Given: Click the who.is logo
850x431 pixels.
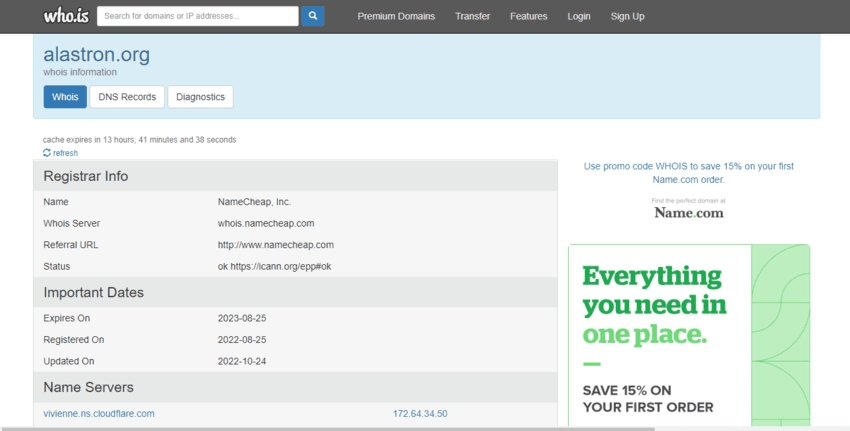Looking at the screenshot, I should point(67,16).
